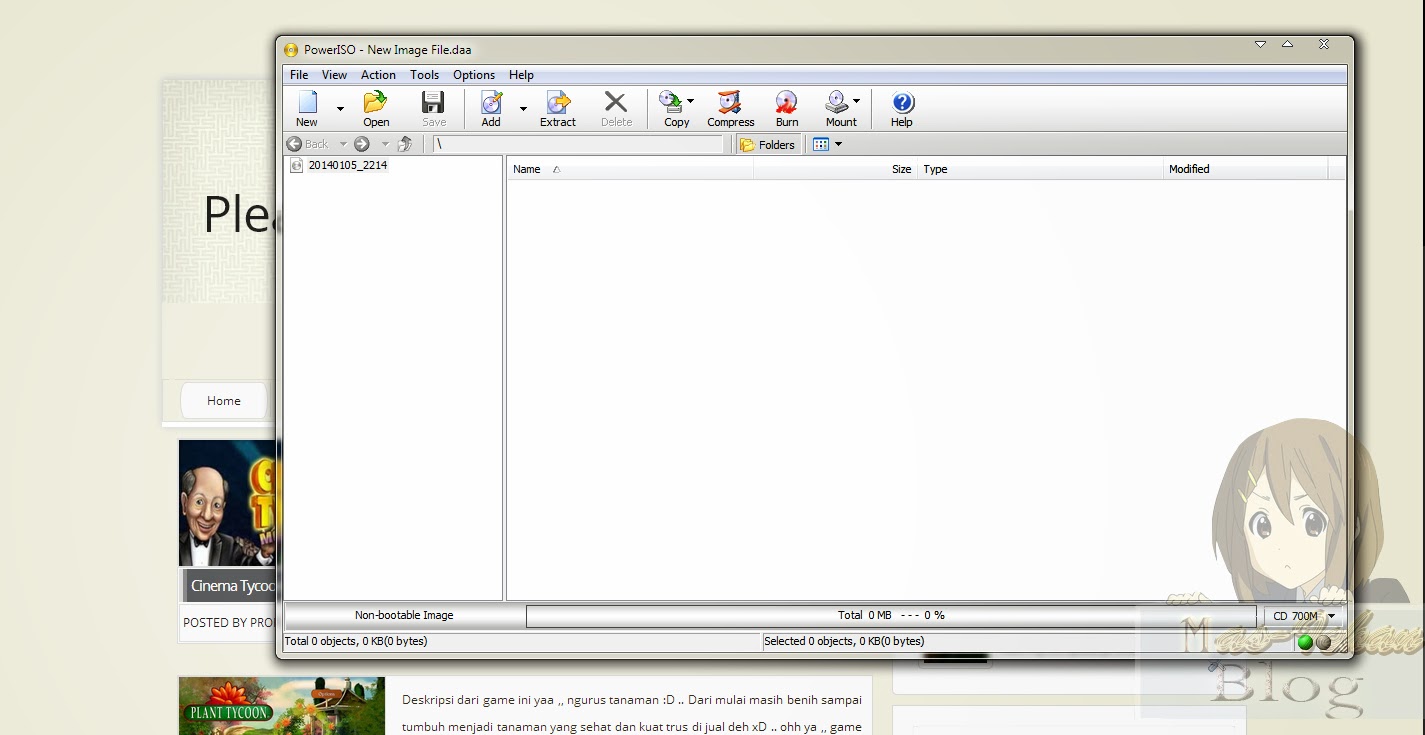The image size is (1425, 735).
Task: Click the Total 0 MB capacity bar
Action: pos(891,616)
